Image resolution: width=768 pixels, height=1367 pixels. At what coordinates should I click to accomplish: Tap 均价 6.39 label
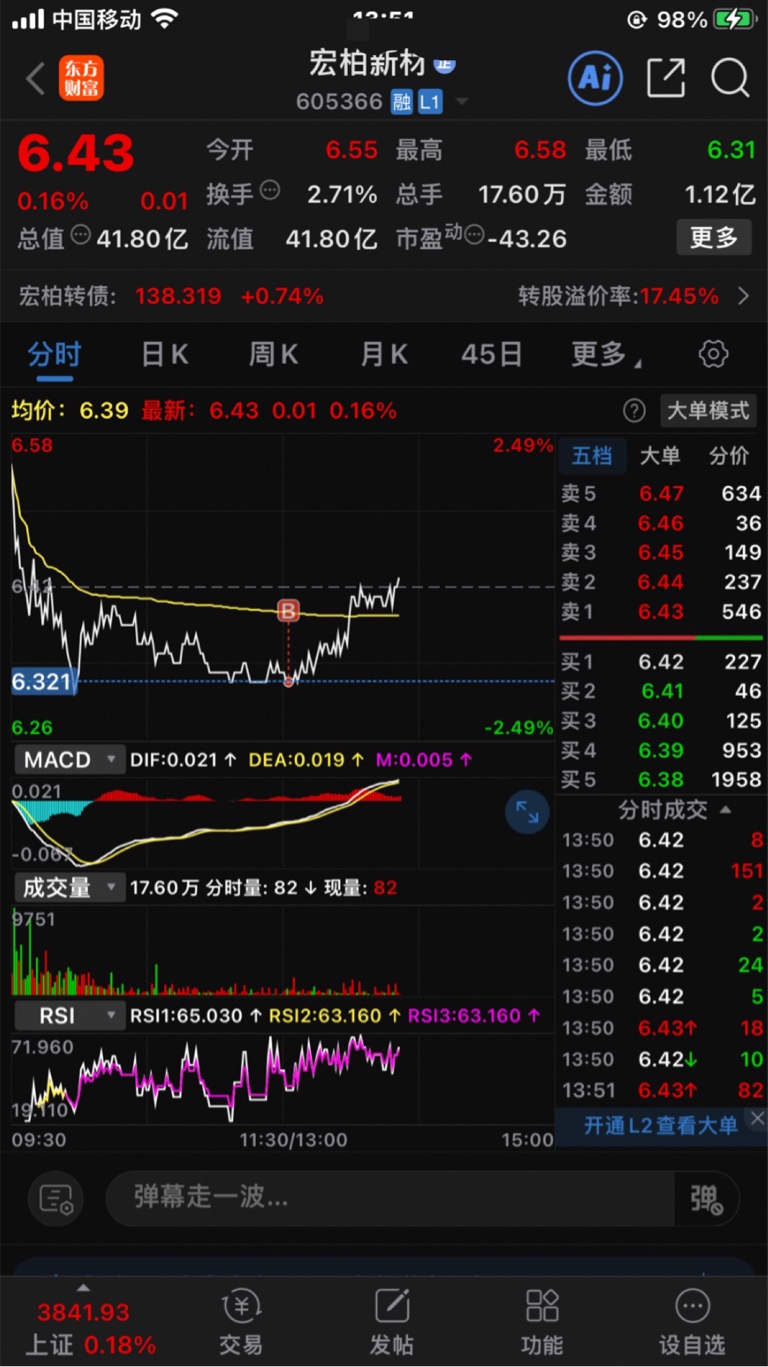pos(70,410)
